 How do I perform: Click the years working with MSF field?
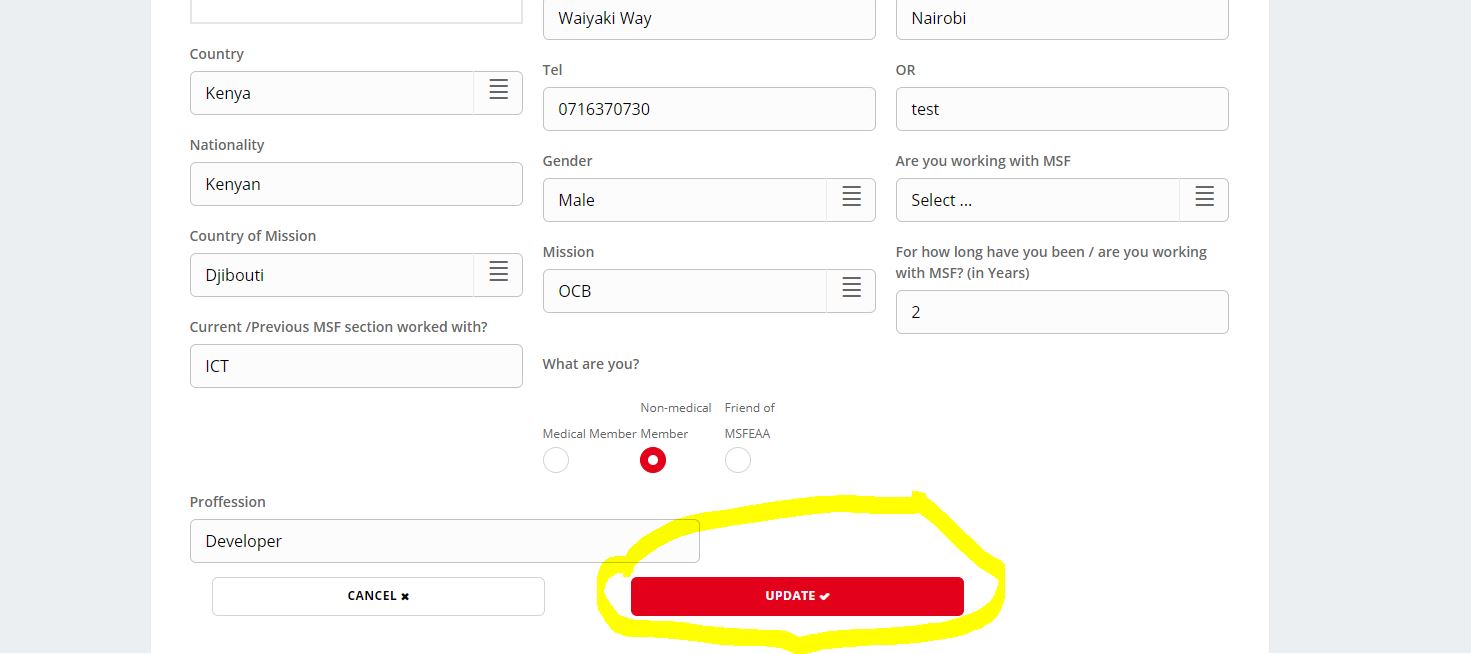pyautogui.click(x=1062, y=312)
